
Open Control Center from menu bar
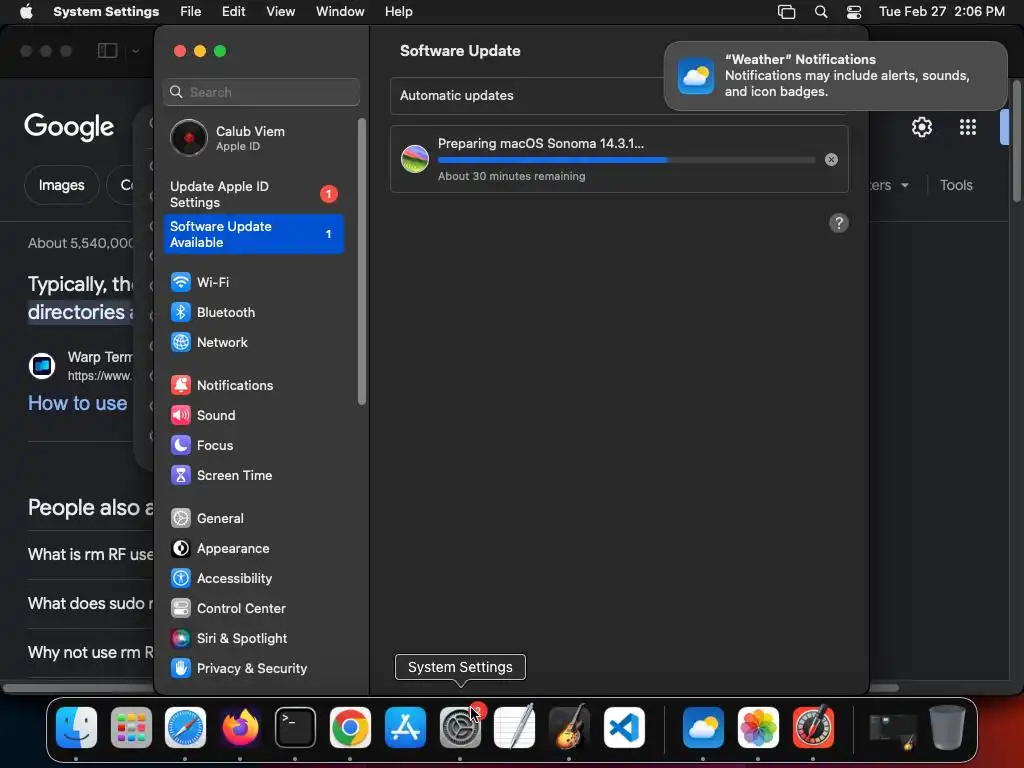(854, 12)
